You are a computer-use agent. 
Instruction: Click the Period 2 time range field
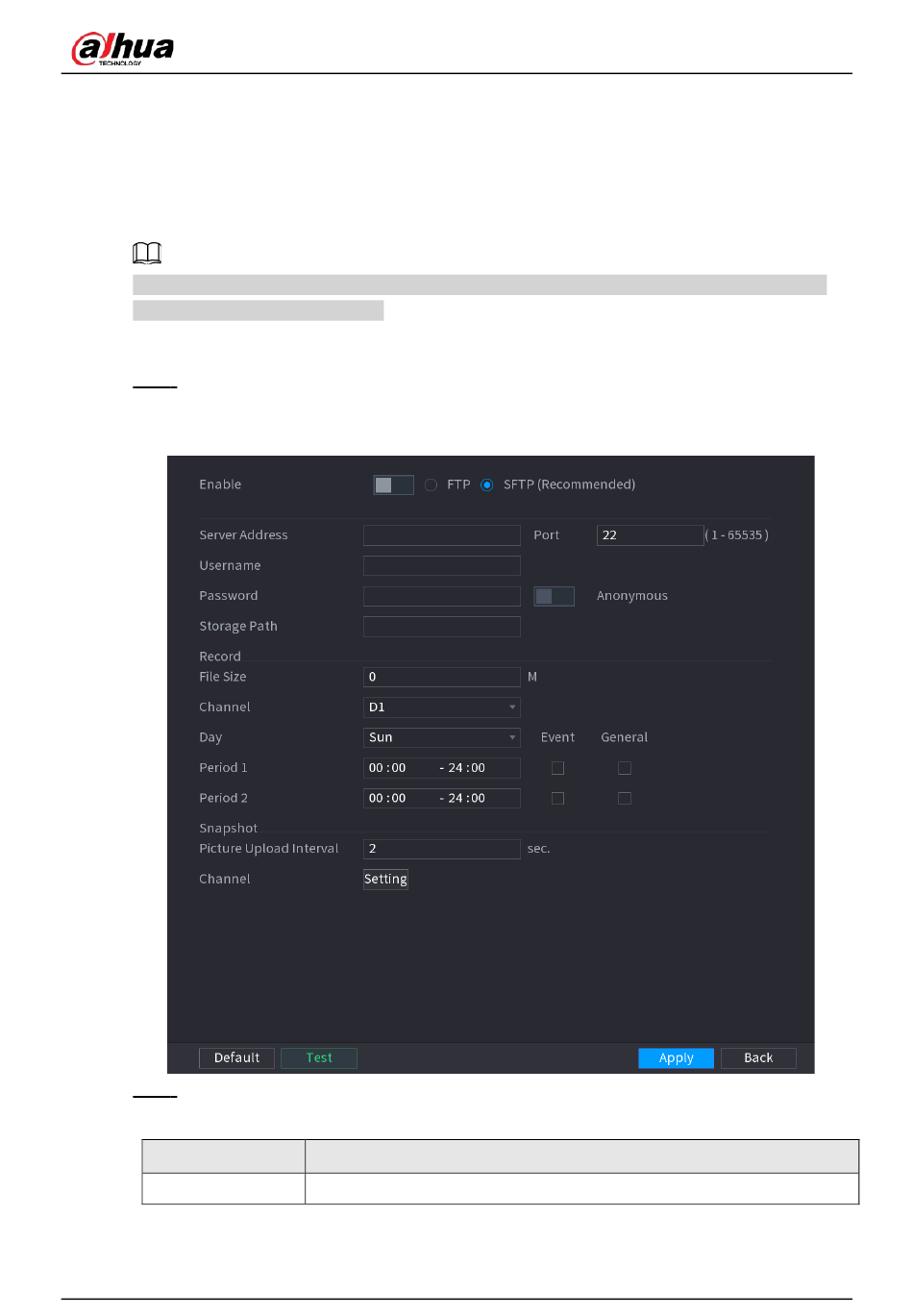pos(442,799)
